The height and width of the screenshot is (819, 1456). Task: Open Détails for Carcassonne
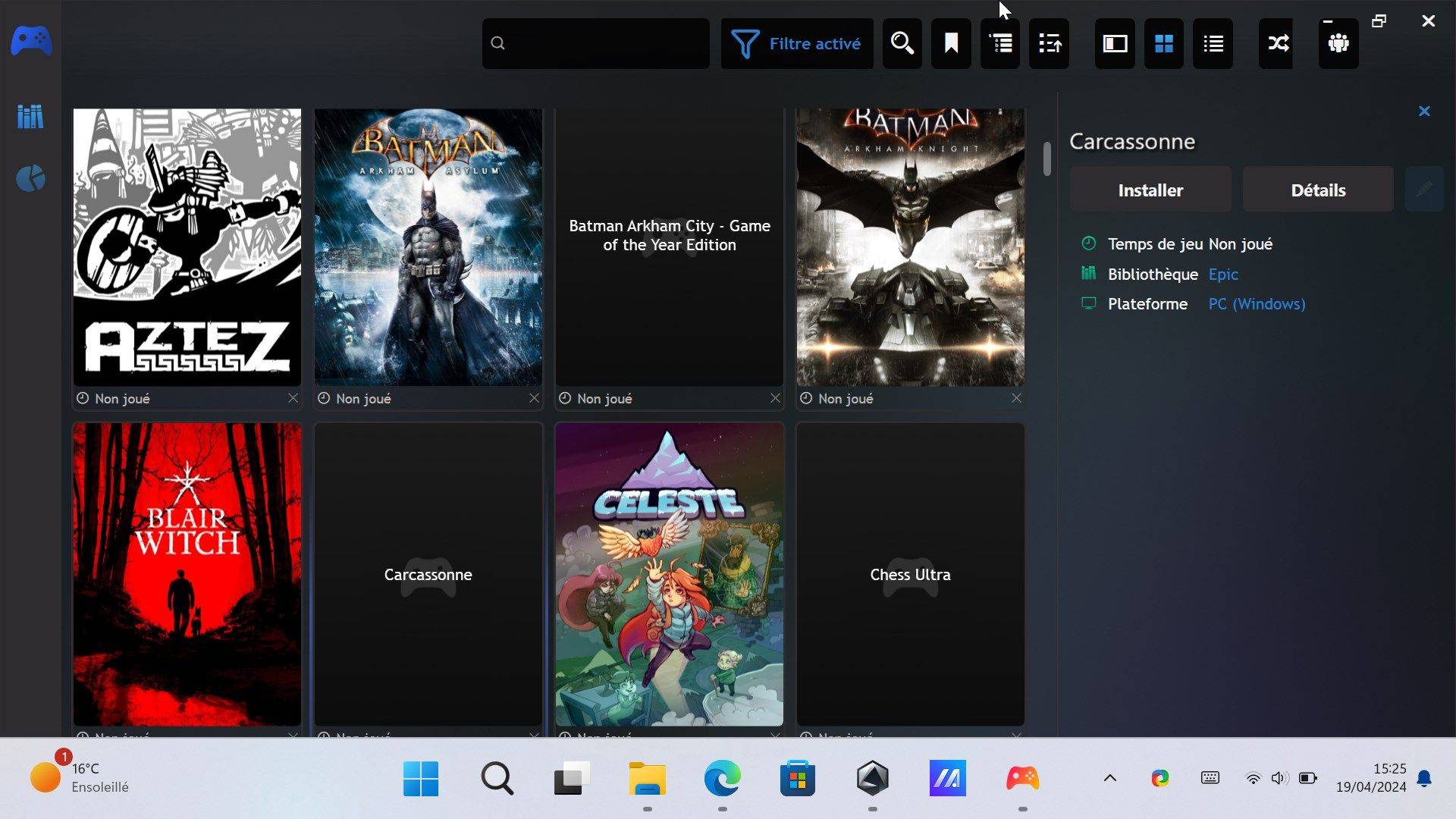[x=1318, y=190]
